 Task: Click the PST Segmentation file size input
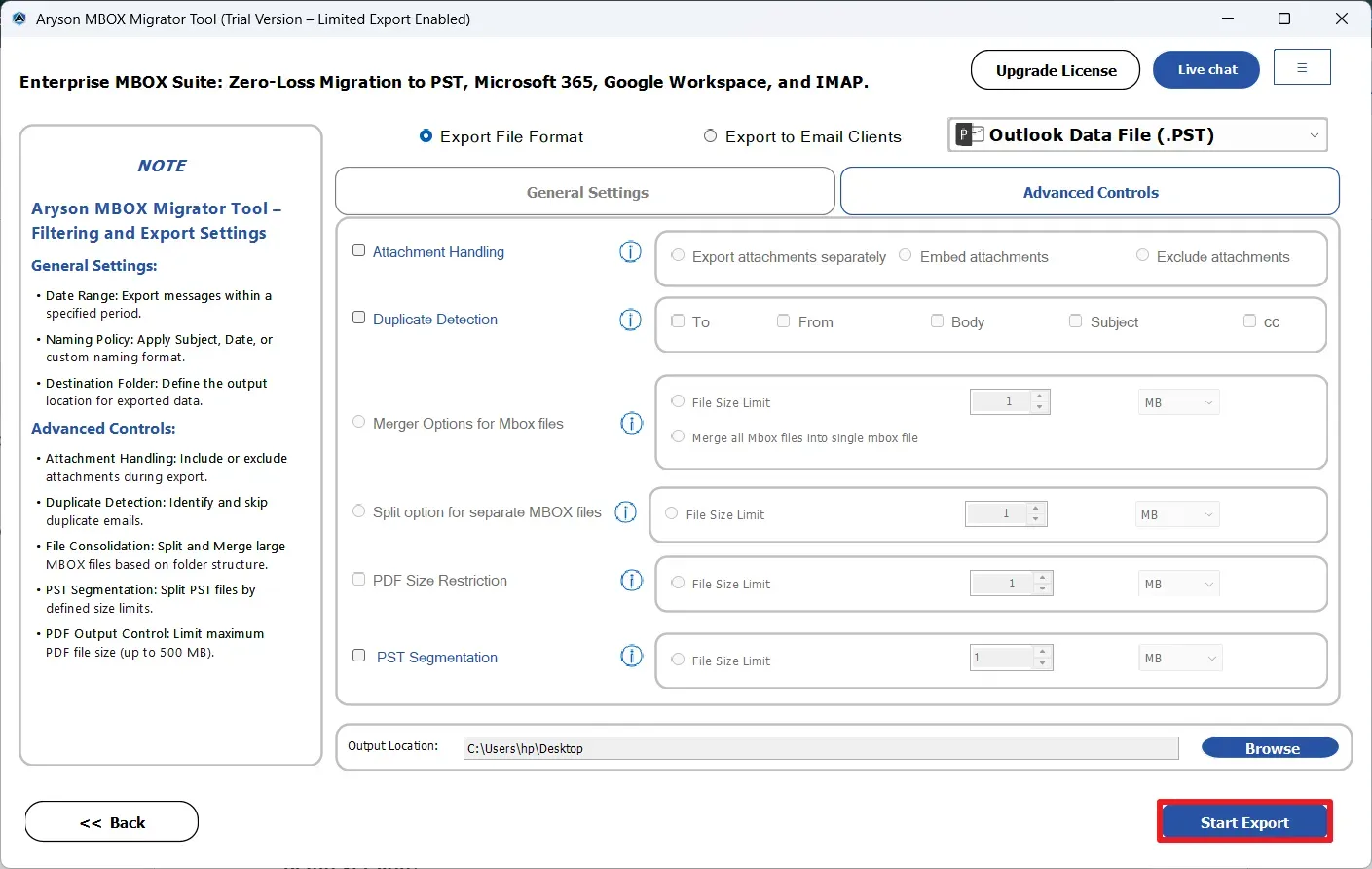(x=1002, y=658)
